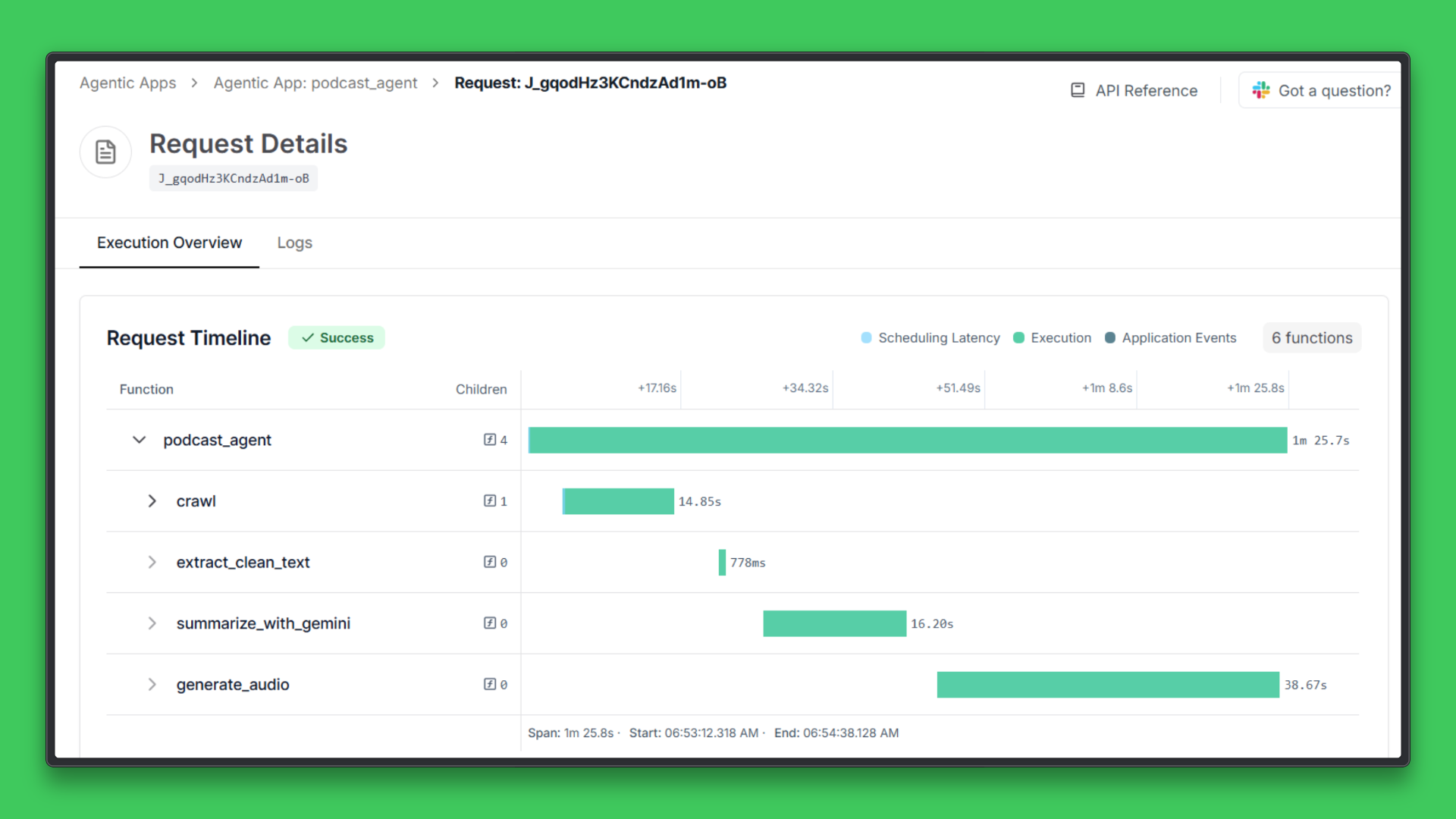Click the function children icon for podcast_agent

490,440
